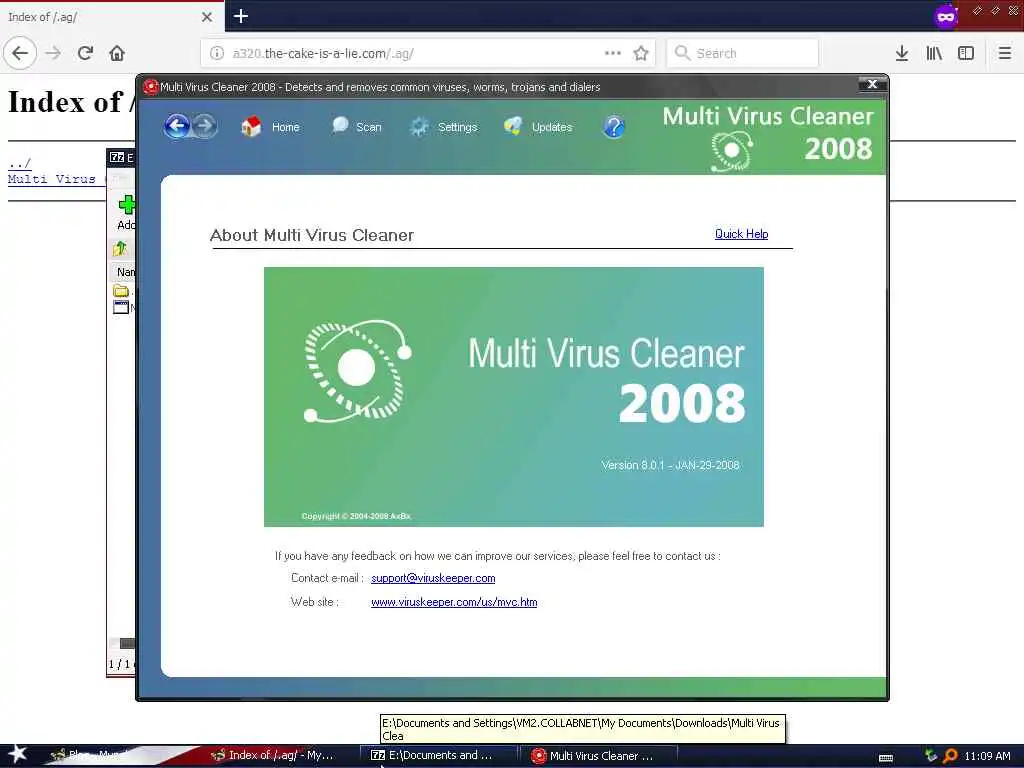Click Firefox back arrow button

[x=20, y=53]
